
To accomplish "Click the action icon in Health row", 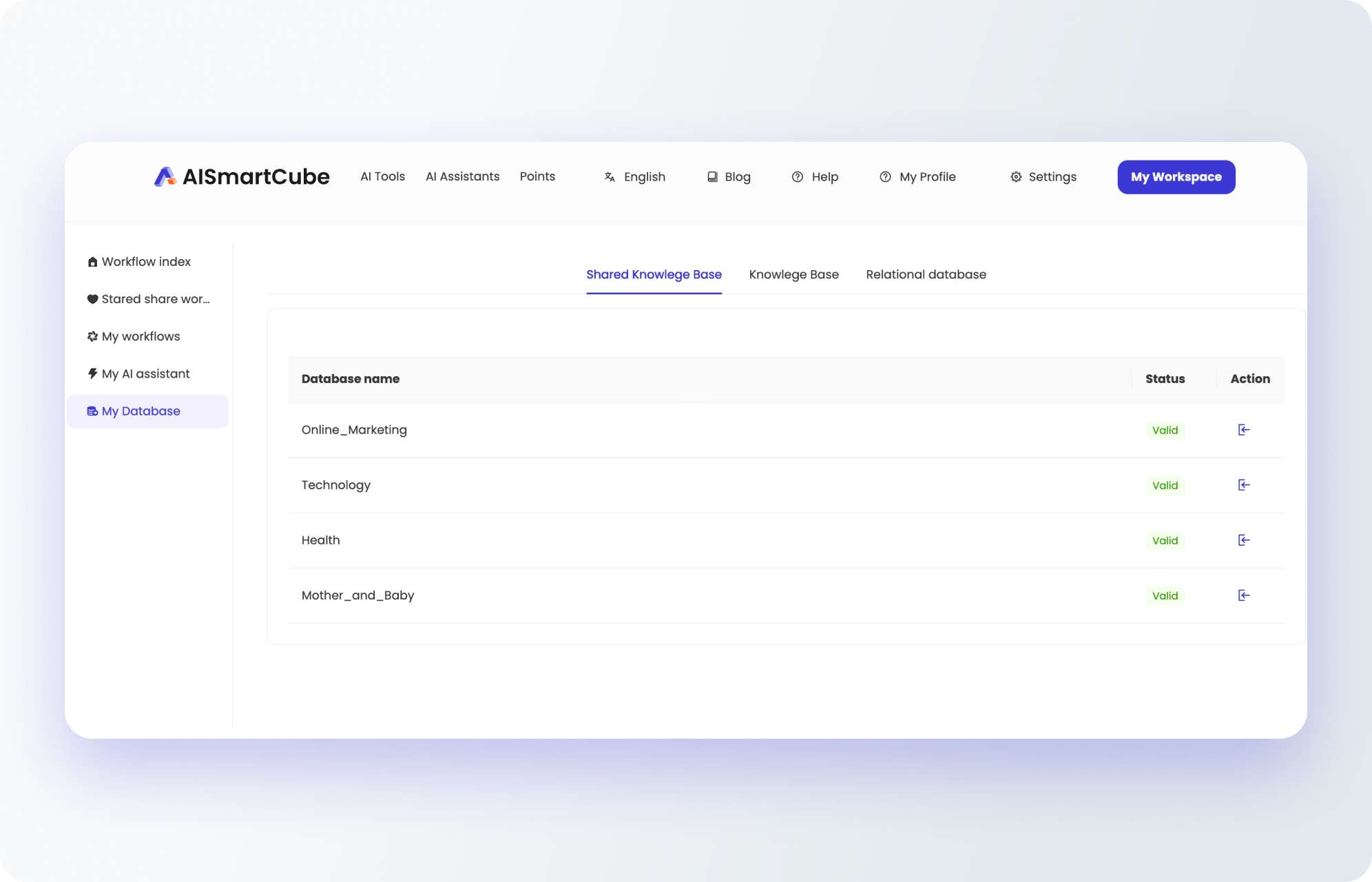I will click(1243, 540).
